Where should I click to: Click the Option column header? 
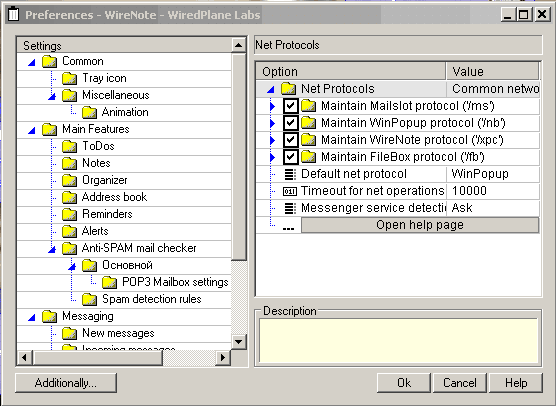[350, 72]
